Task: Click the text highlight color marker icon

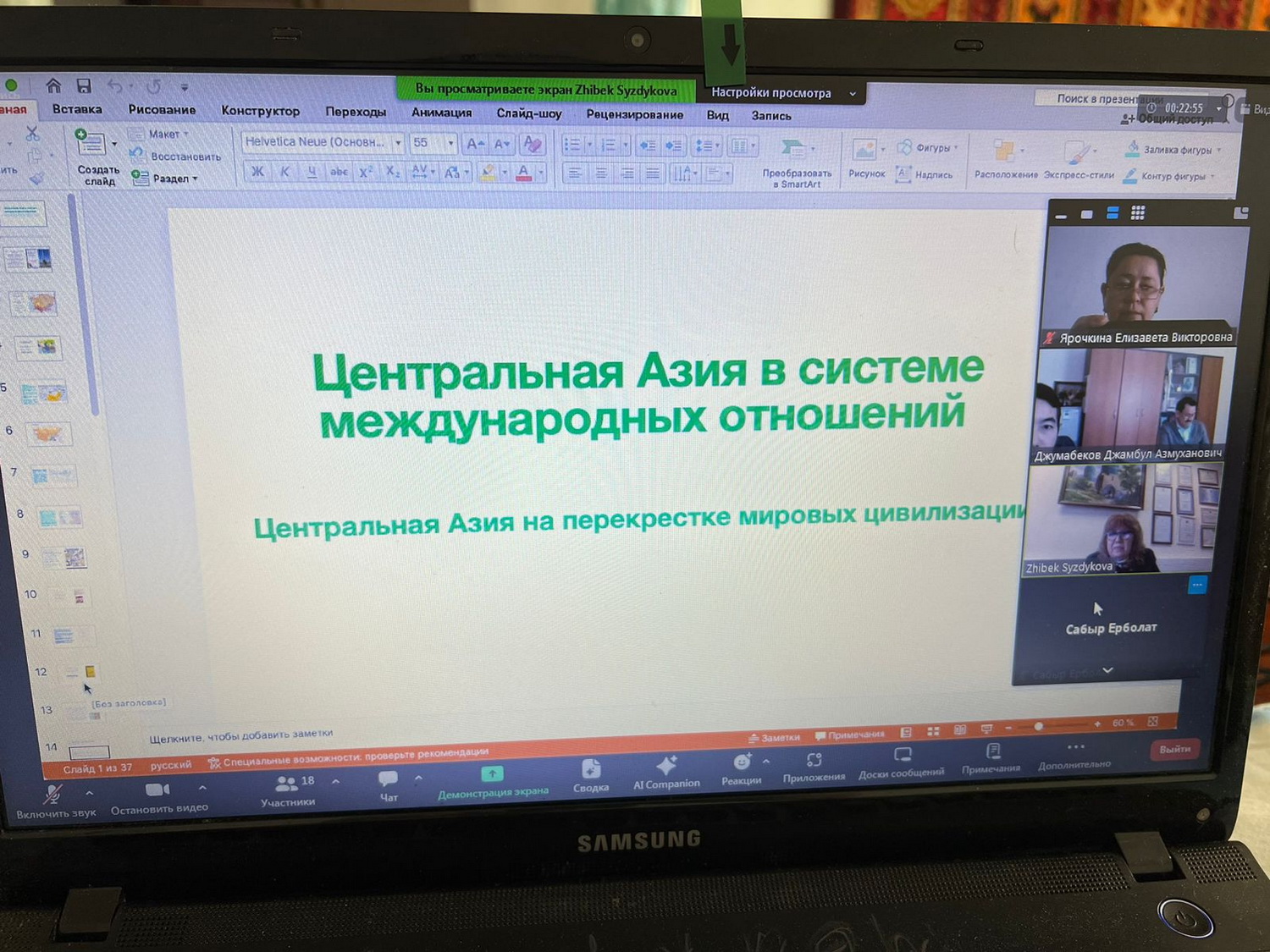Action: [x=489, y=173]
